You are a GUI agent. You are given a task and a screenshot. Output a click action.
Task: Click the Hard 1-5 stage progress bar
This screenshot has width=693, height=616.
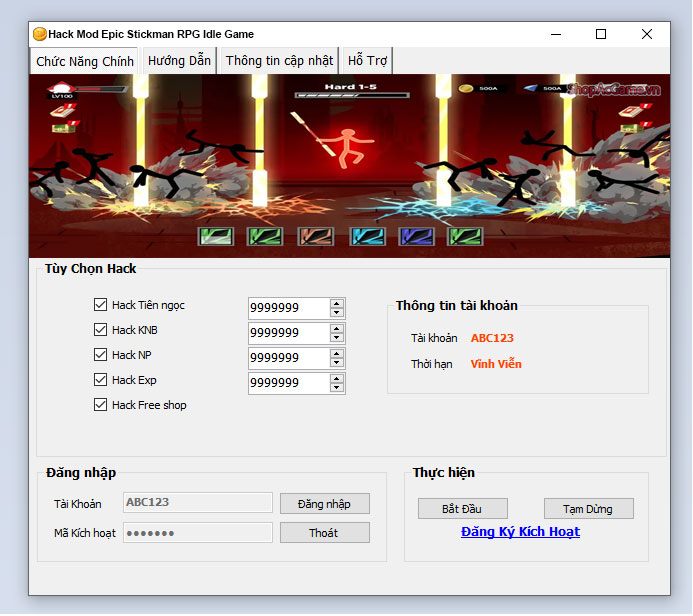click(x=352, y=95)
